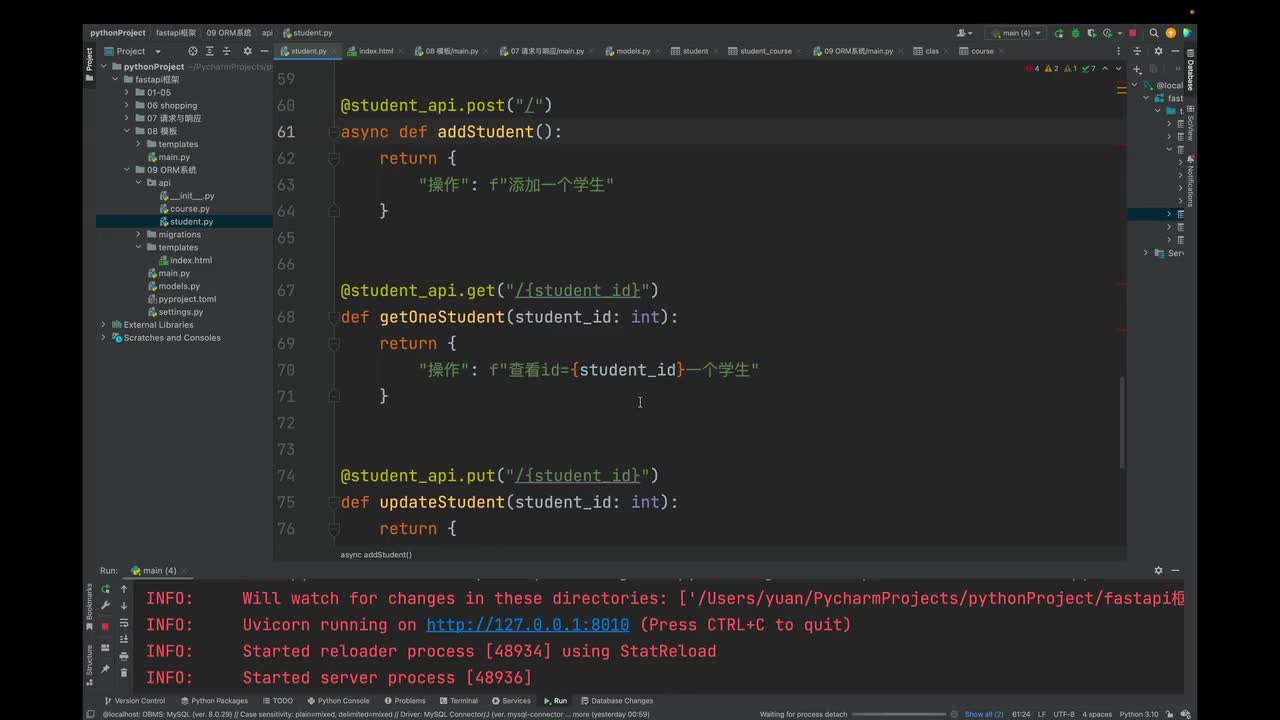Image resolution: width=1280 pixels, height=720 pixels.
Task: Toggle the fold marker on line 61
Action: tap(334, 132)
